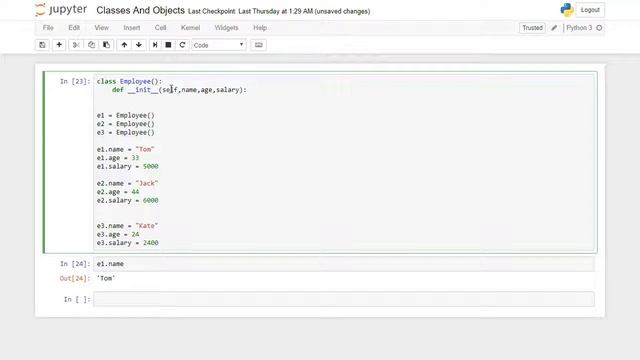640x360 pixels.
Task: Click the In [23] cell prompt
Action: [75, 81]
